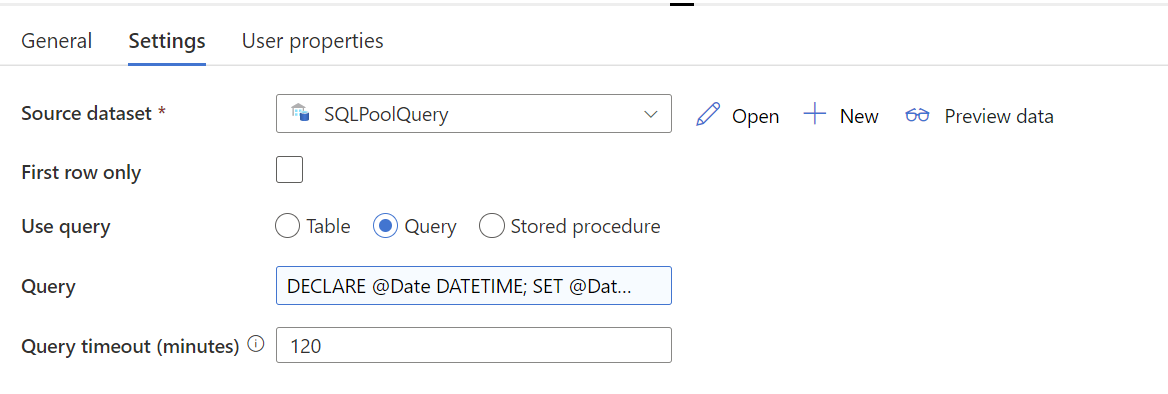
Task: Click the glasses icon for Preview data
Action: (x=917, y=115)
